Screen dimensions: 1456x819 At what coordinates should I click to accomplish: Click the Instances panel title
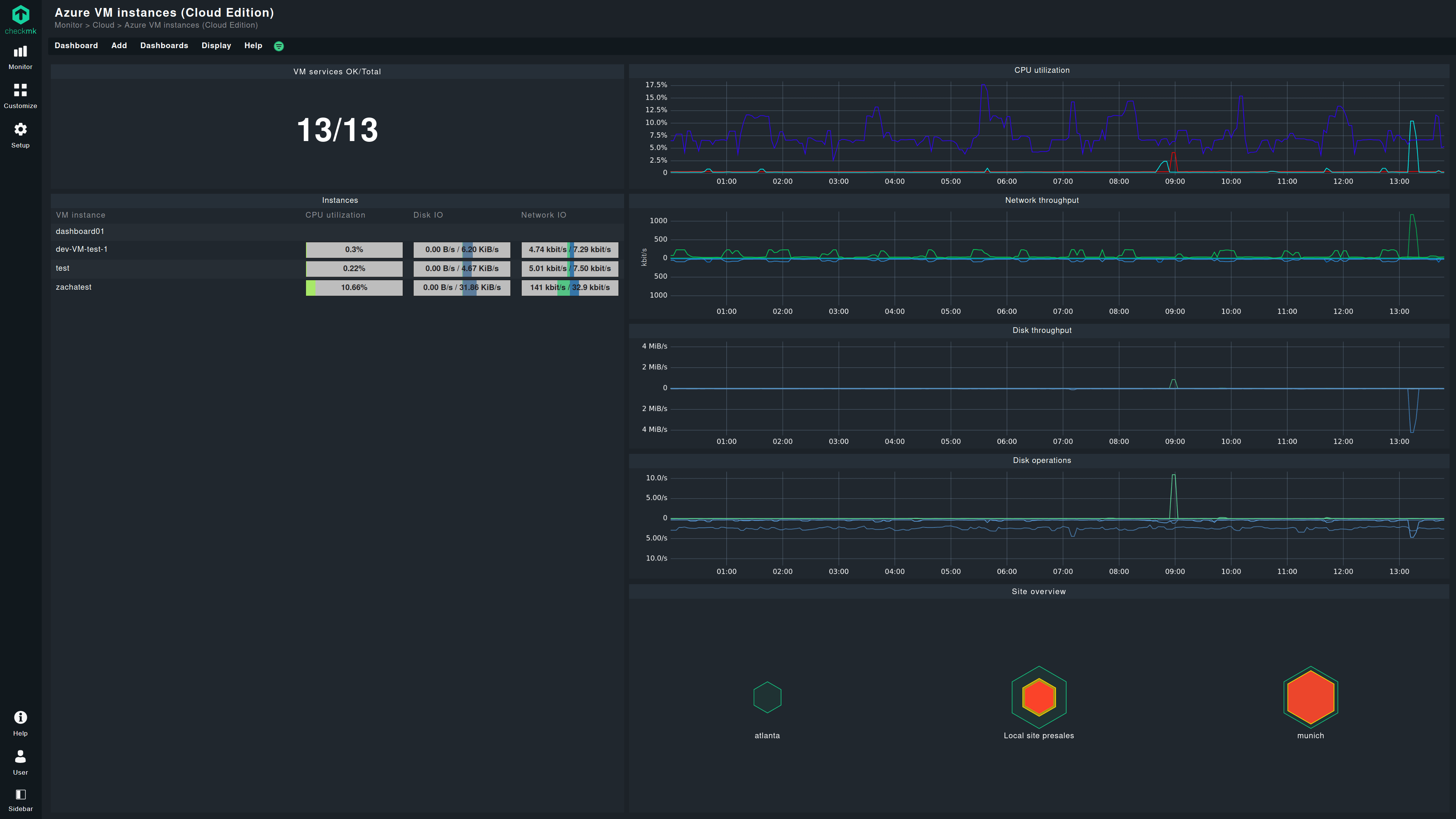click(x=340, y=200)
